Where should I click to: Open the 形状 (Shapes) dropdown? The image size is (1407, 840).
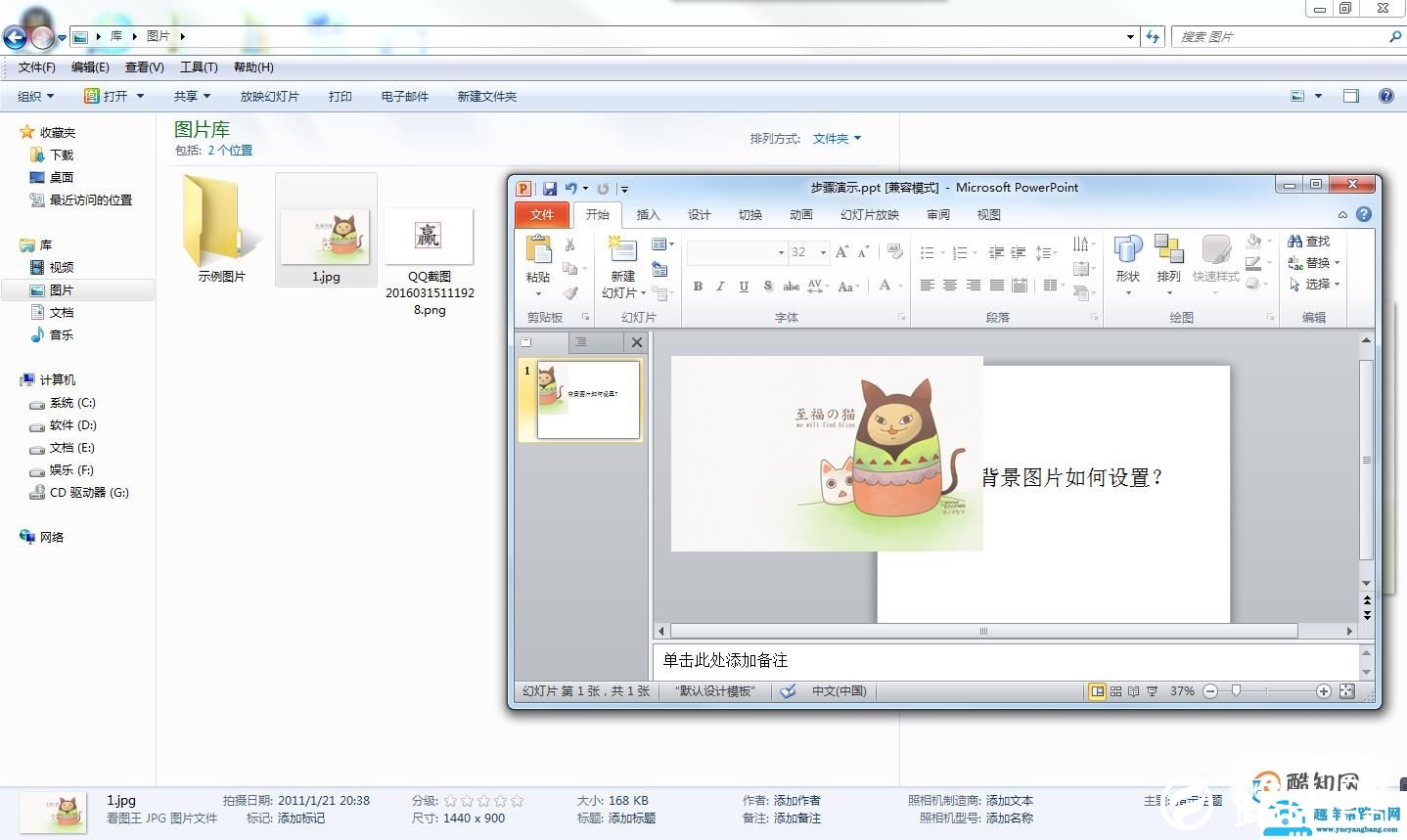(x=1127, y=262)
